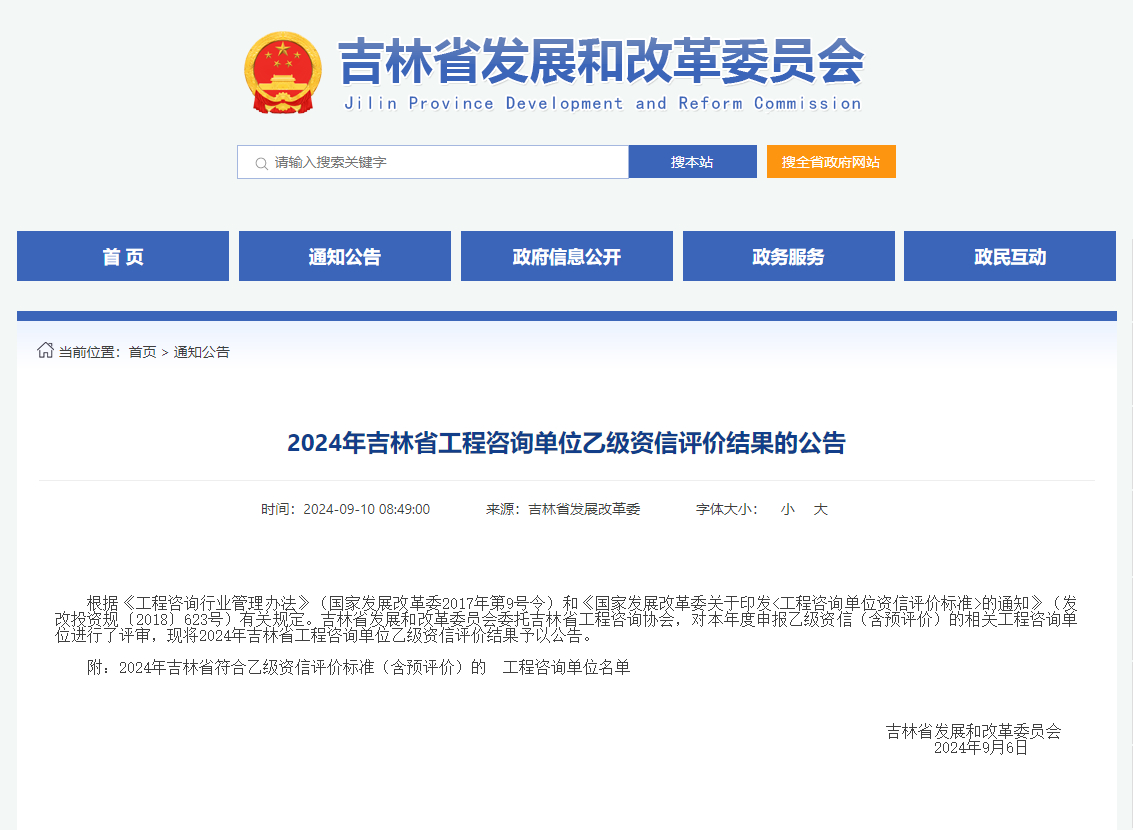
Task: Set font size to 小
Action: 788,509
